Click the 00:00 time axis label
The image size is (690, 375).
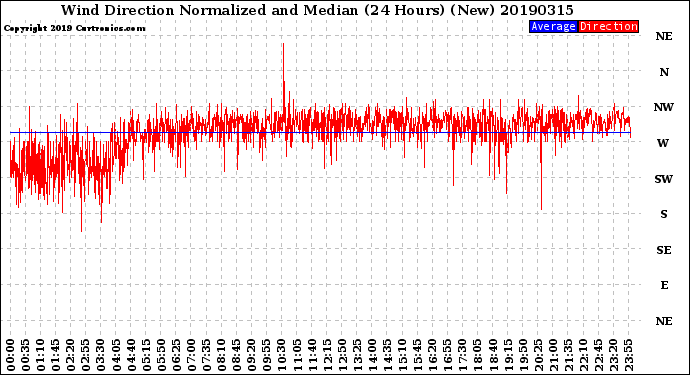pyautogui.click(x=11, y=355)
